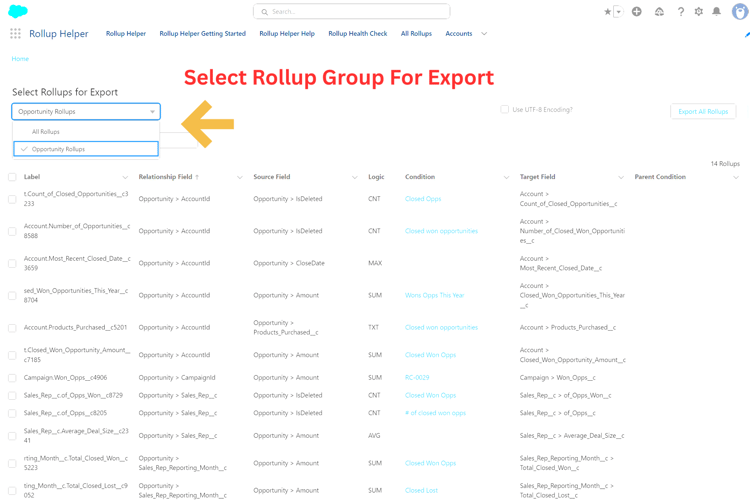This screenshot has height=501, width=750.
Task: Tick checkbox for Average_Deal_Size row
Action: (x=12, y=436)
